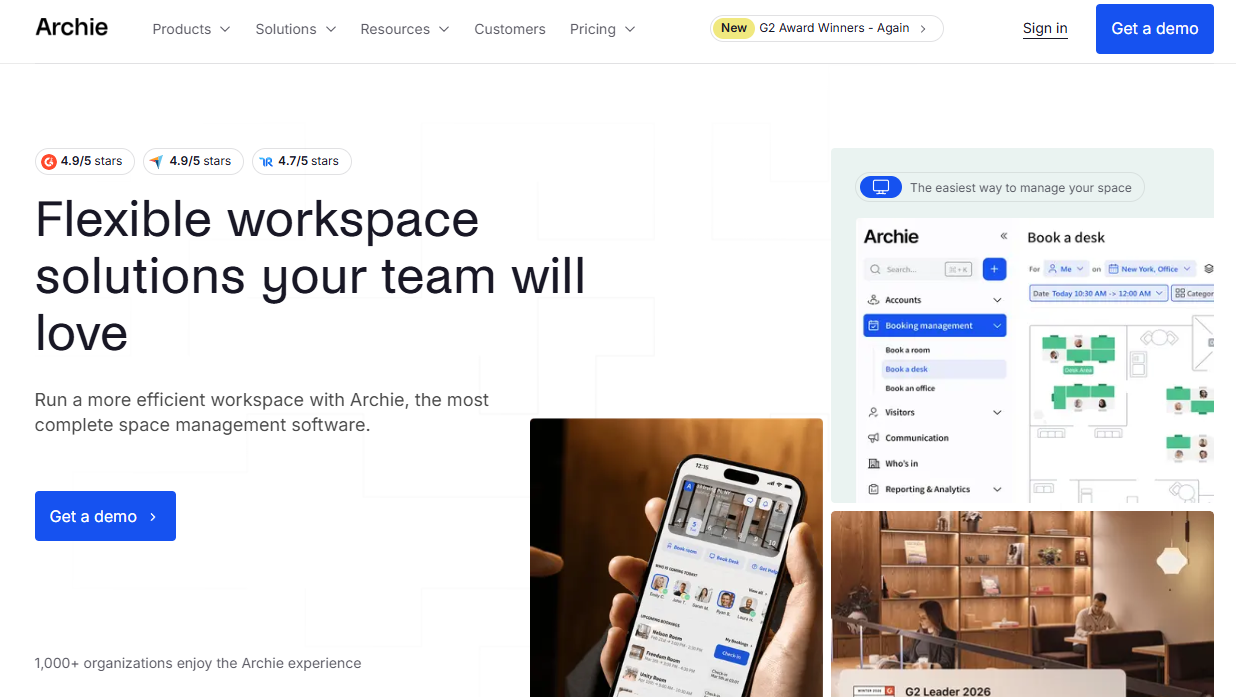The width and height of the screenshot is (1236, 697).
Task: Expand the Resources dropdown menu
Action: pos(405,29)
